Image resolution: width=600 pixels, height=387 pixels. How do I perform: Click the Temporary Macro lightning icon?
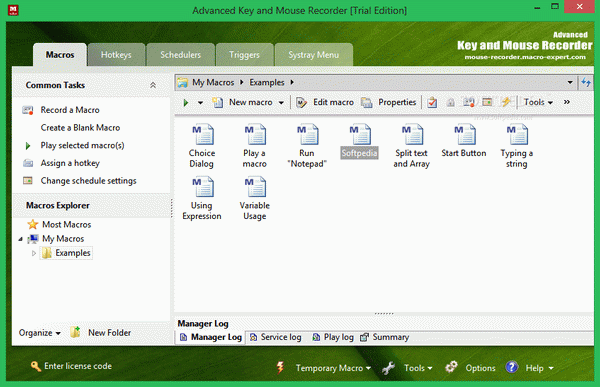click(280, 367)
